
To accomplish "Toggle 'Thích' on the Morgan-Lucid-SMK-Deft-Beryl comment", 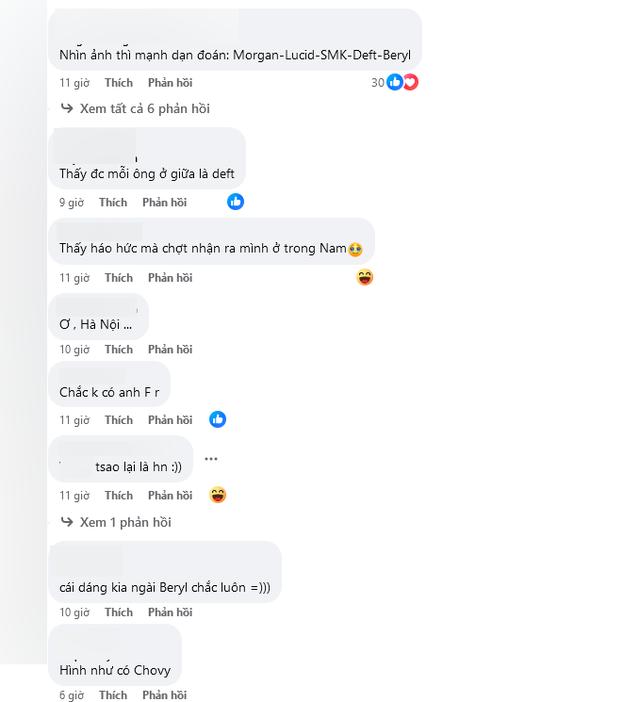I will [118, 83].
